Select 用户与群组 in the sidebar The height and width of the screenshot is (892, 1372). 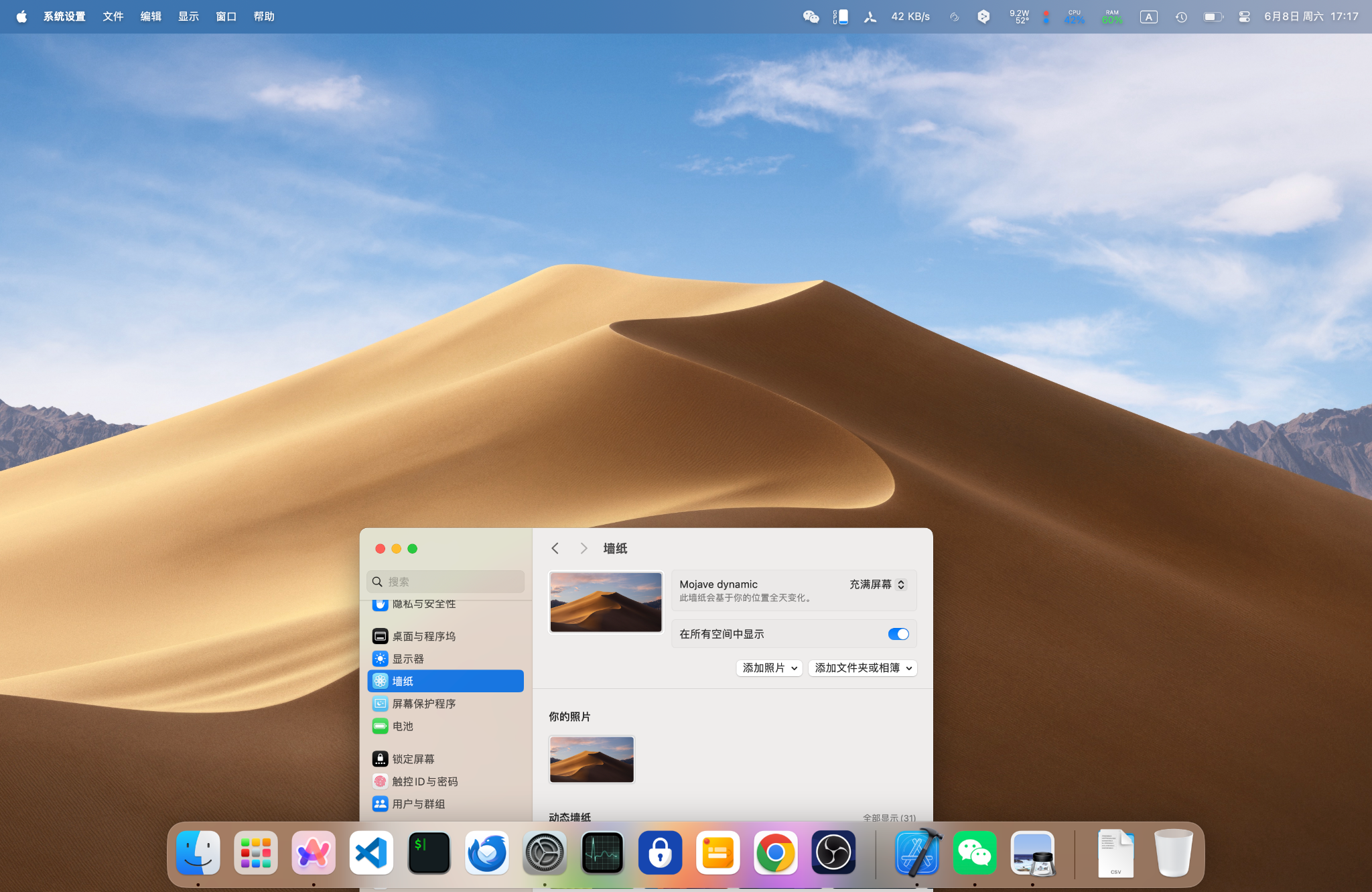[418, 804]
